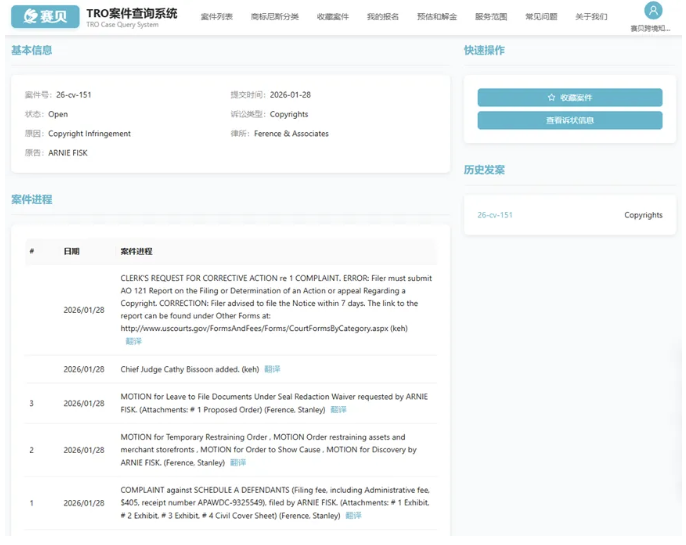Open historical case 26-cv-151 link

pyautogui.click(x=494, y=215)
